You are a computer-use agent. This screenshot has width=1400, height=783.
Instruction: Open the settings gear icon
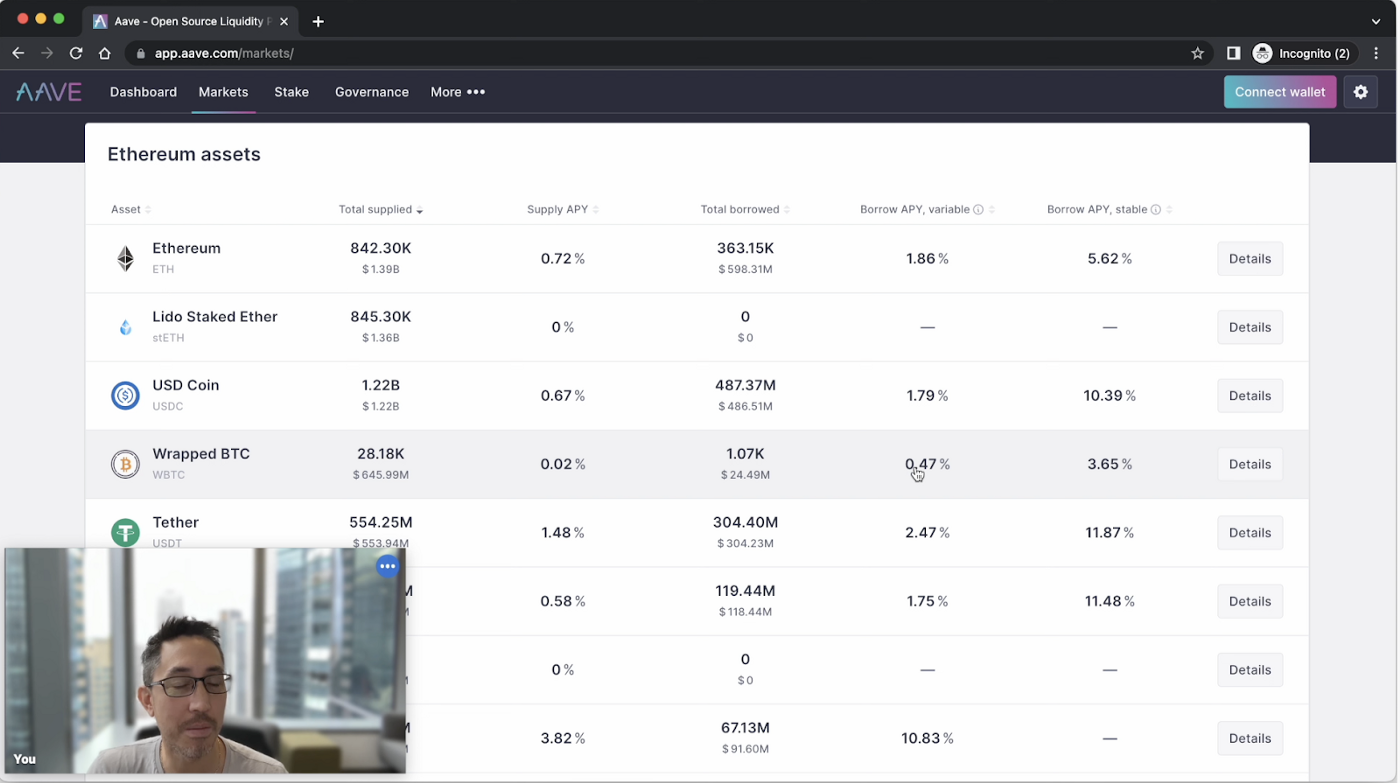click(1360, 92)
